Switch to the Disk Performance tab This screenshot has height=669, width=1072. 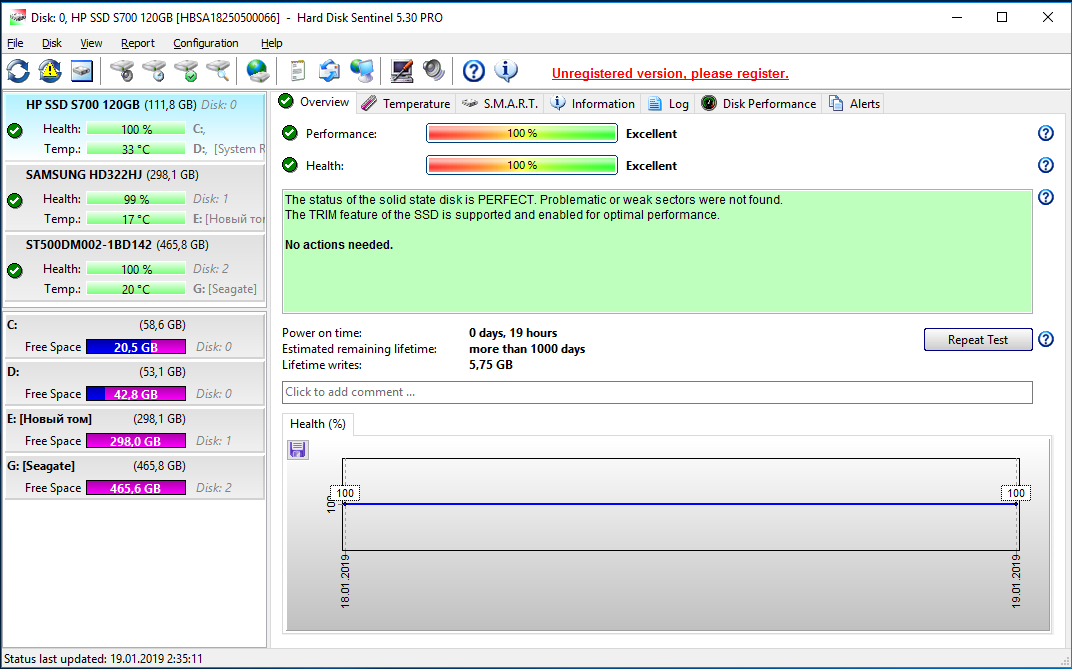click(759, 103)
